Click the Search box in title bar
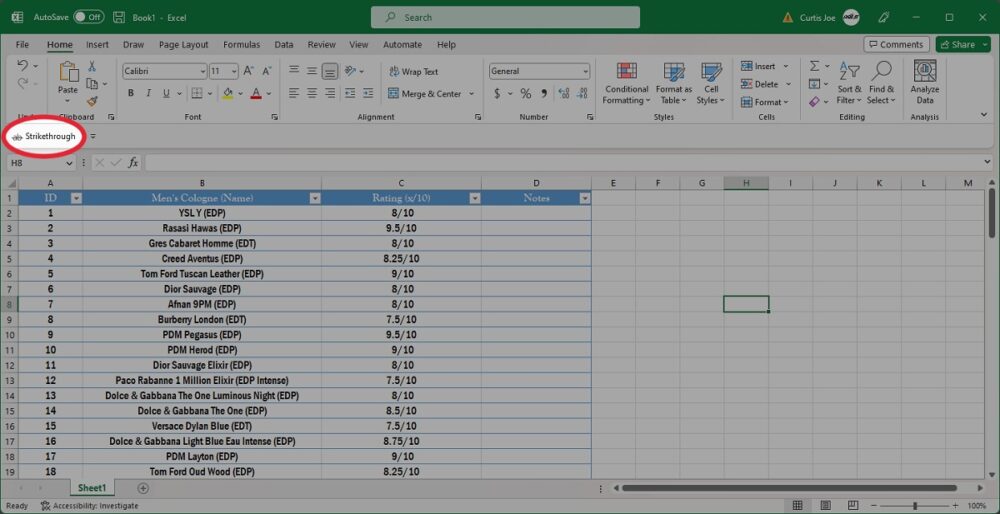Image resolution: width=1000 pixels, height=514 pixels. click(x=505, y=17)
